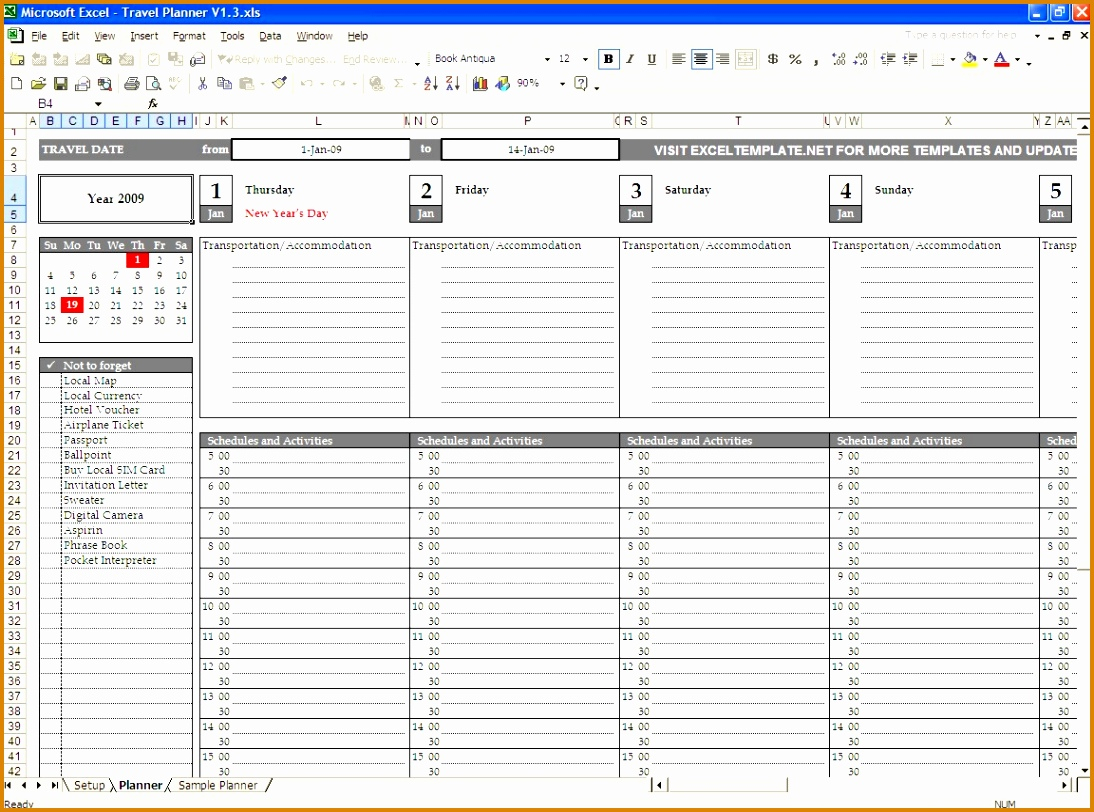Click the Percent Style icon

[795, 59]
